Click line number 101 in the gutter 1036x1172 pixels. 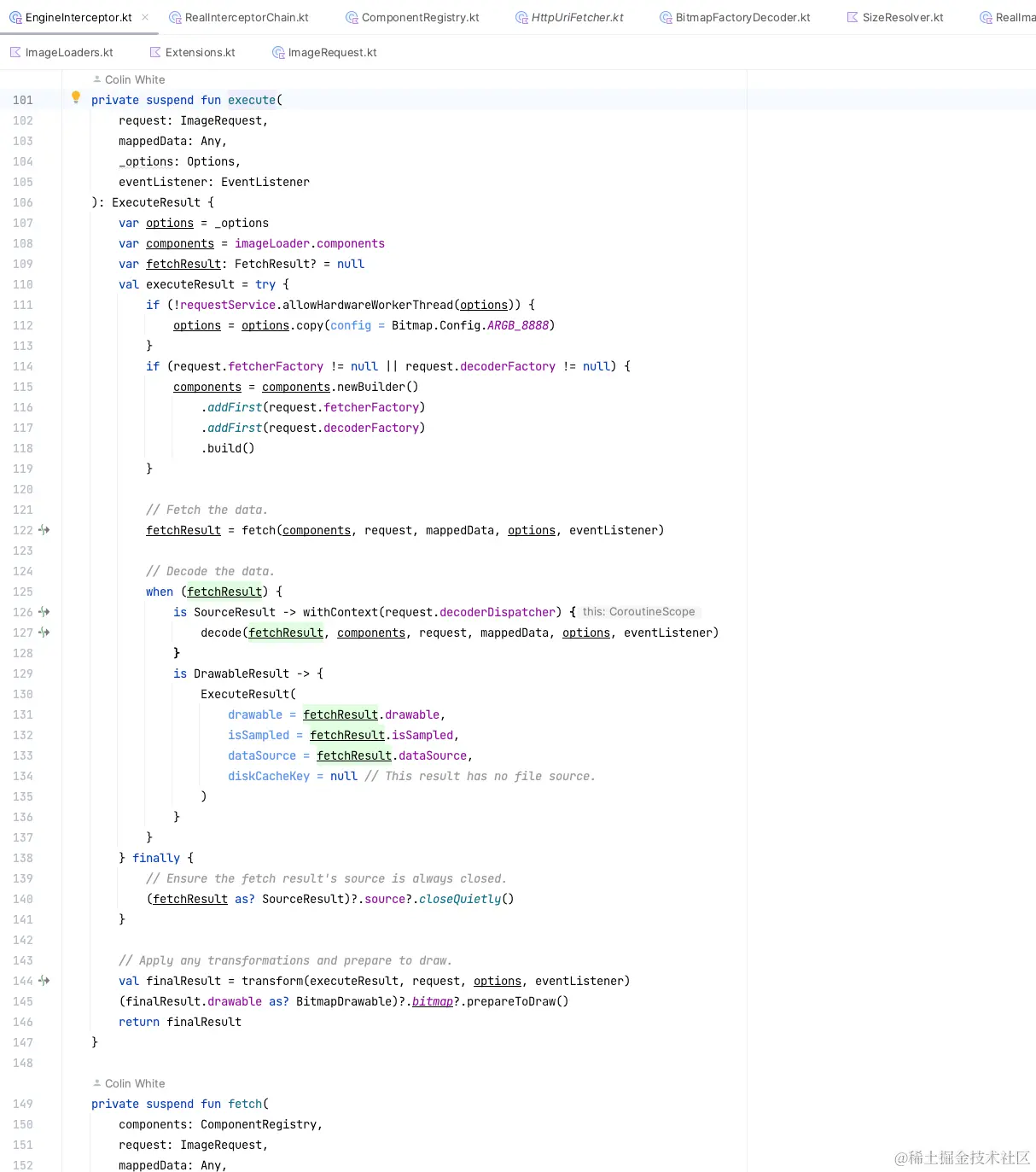[x=23, y=100]
